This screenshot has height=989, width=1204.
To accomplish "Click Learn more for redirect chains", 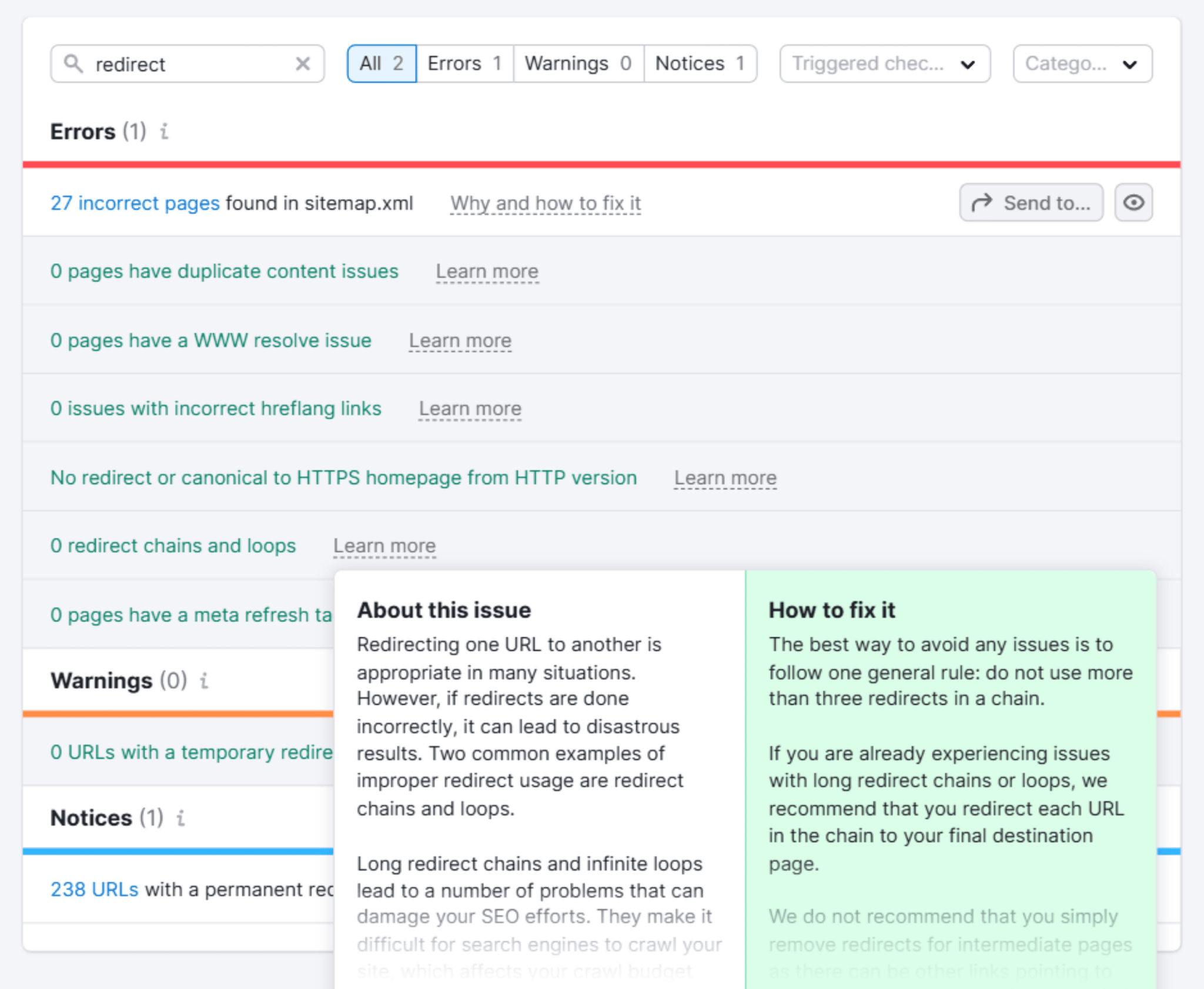I will 384,545.
